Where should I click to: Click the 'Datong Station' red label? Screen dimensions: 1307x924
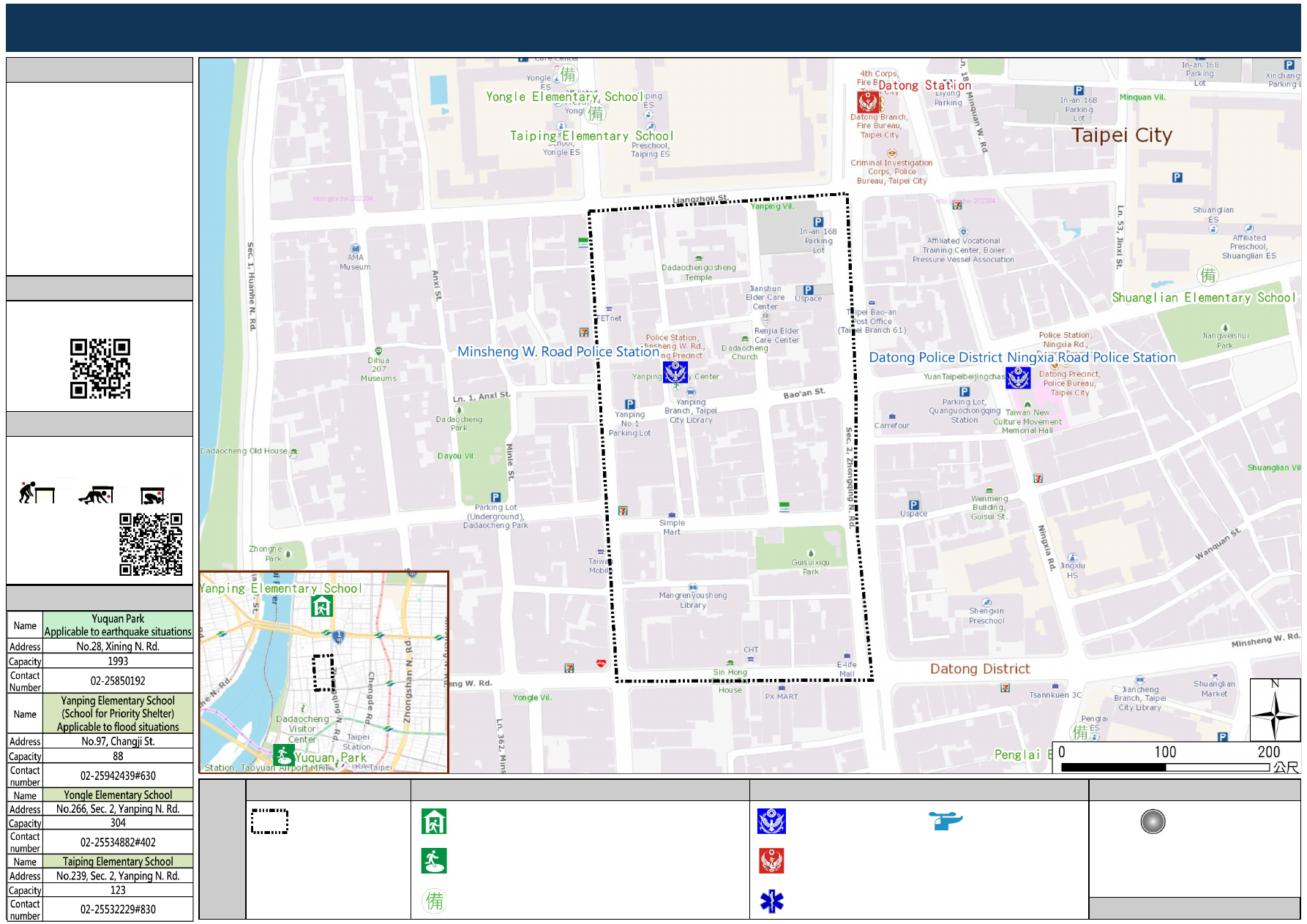click(x=924, y=86)
